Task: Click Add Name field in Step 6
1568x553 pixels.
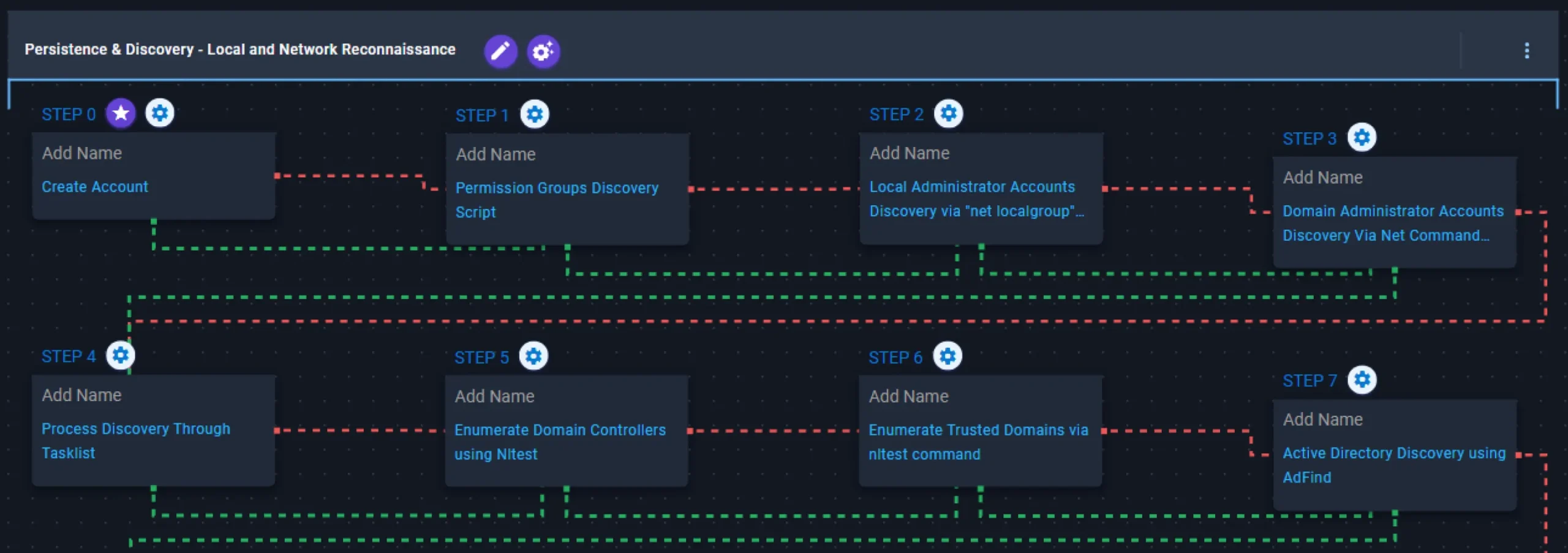Action: [x=908, y=396]
